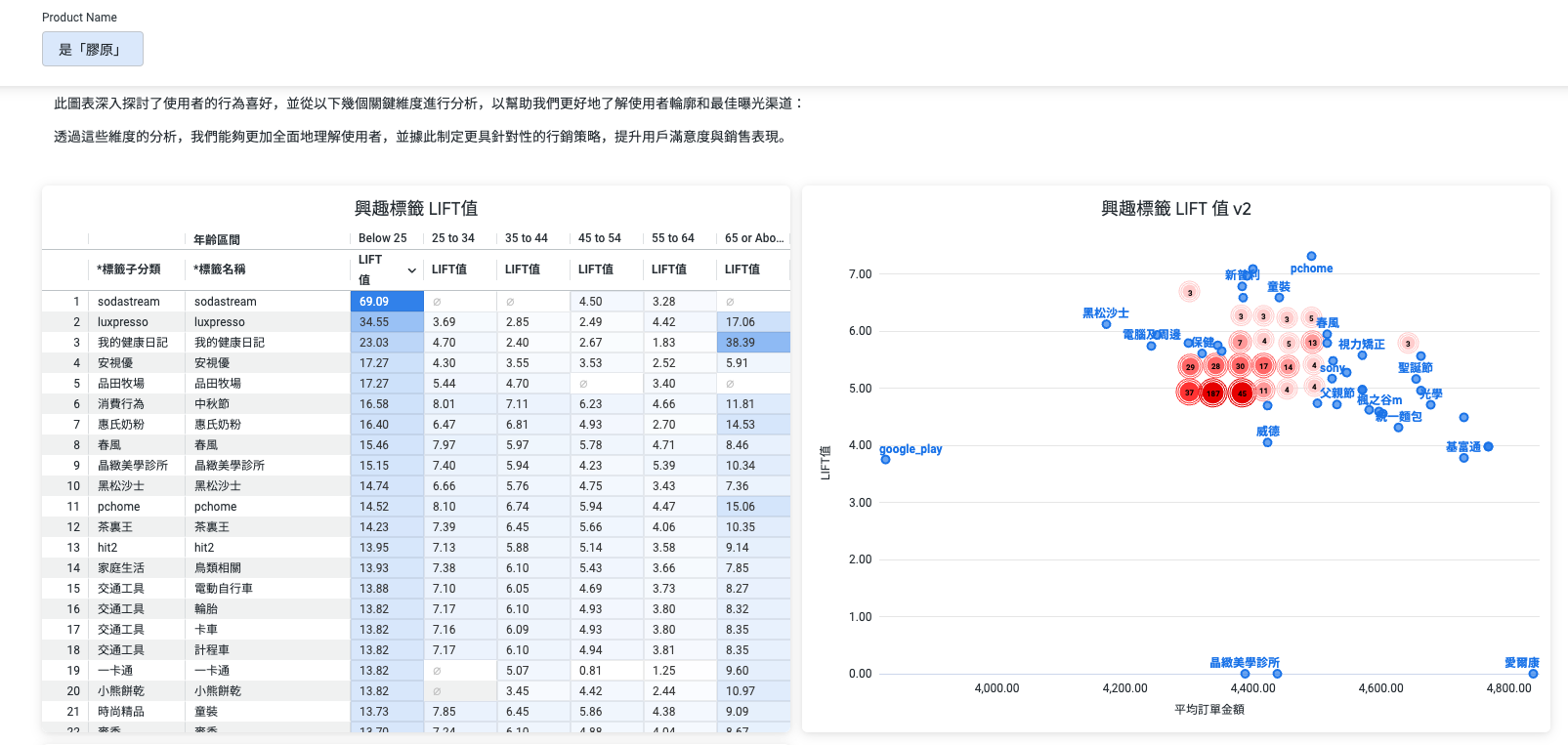Select the 惠氏奶粉 subcategory cell
This screenshot has width=1568, height=745.
pos(136,425)
